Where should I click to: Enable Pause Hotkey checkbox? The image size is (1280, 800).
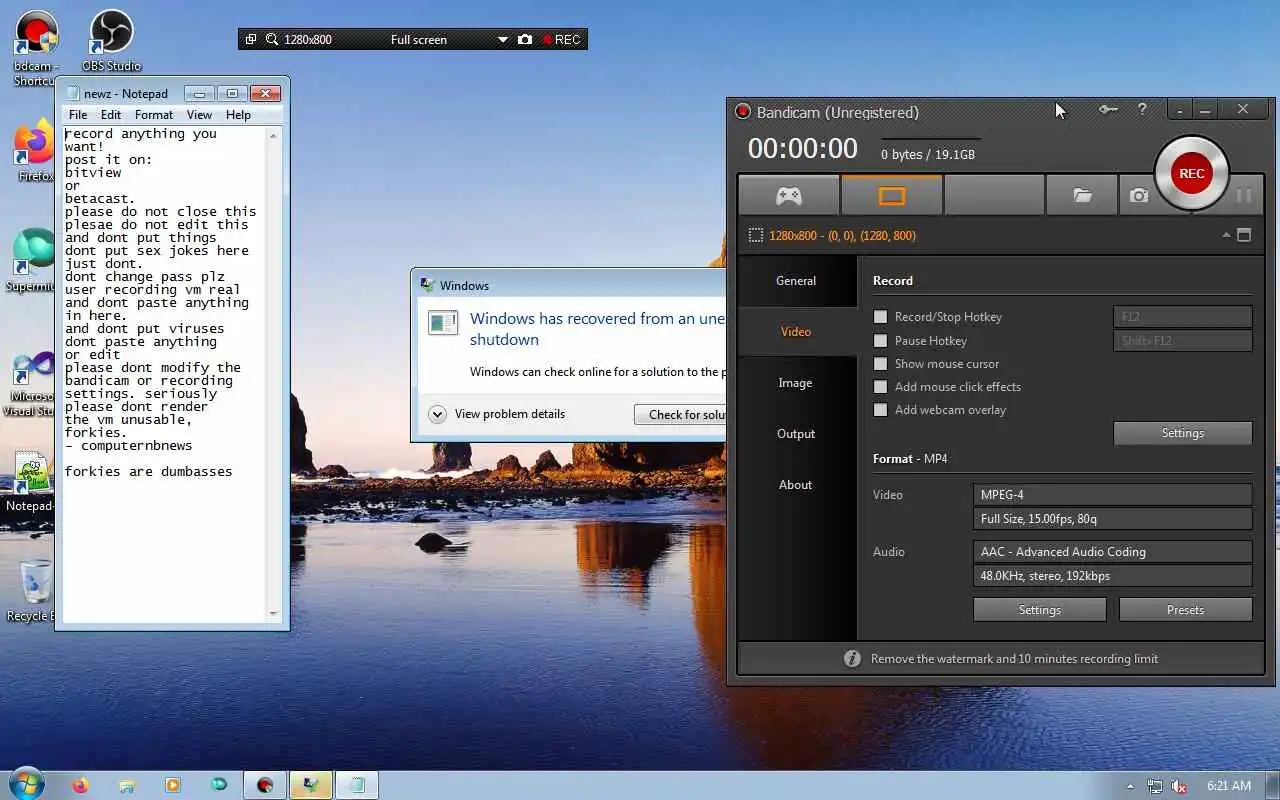[881, 341]
